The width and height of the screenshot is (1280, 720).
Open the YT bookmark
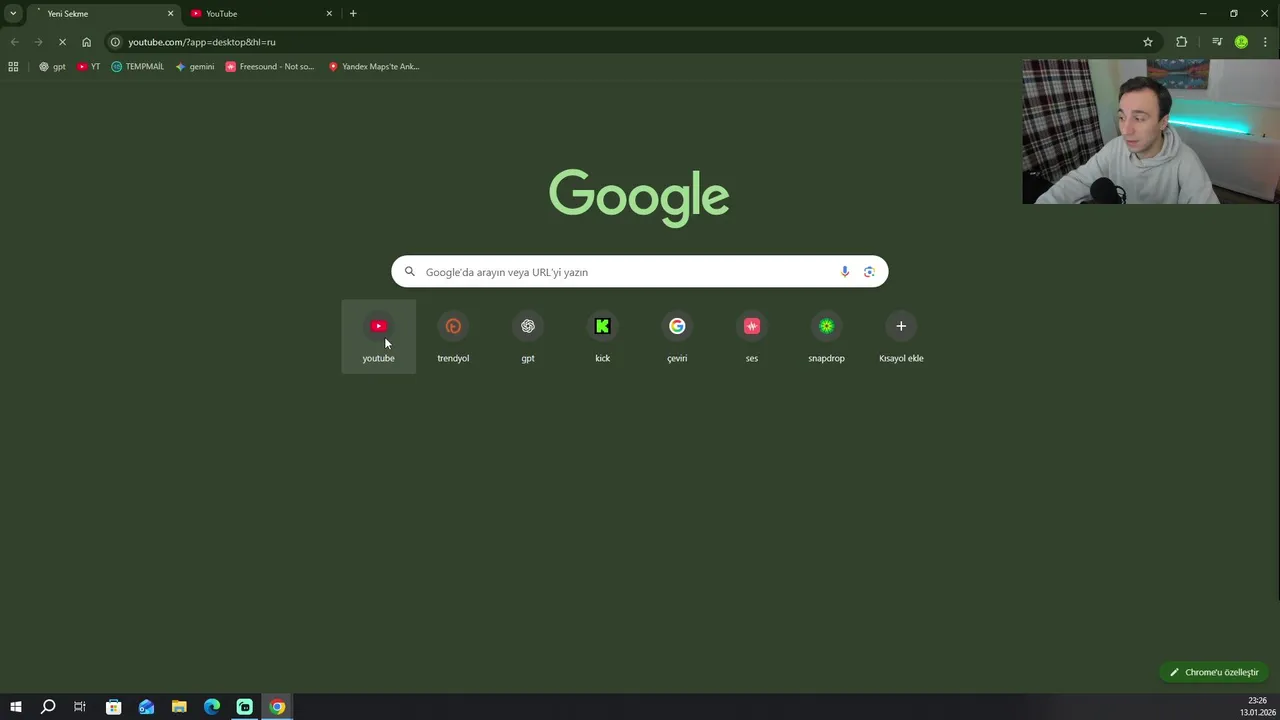point(89,66)
